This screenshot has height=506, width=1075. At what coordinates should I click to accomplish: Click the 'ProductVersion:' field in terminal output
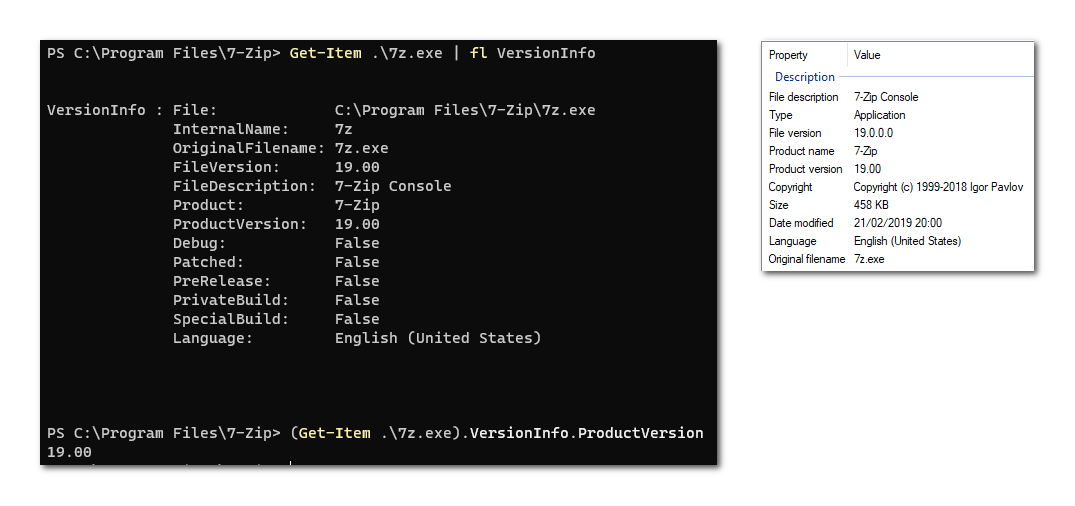pyautogui.click(x=240, y=224)
